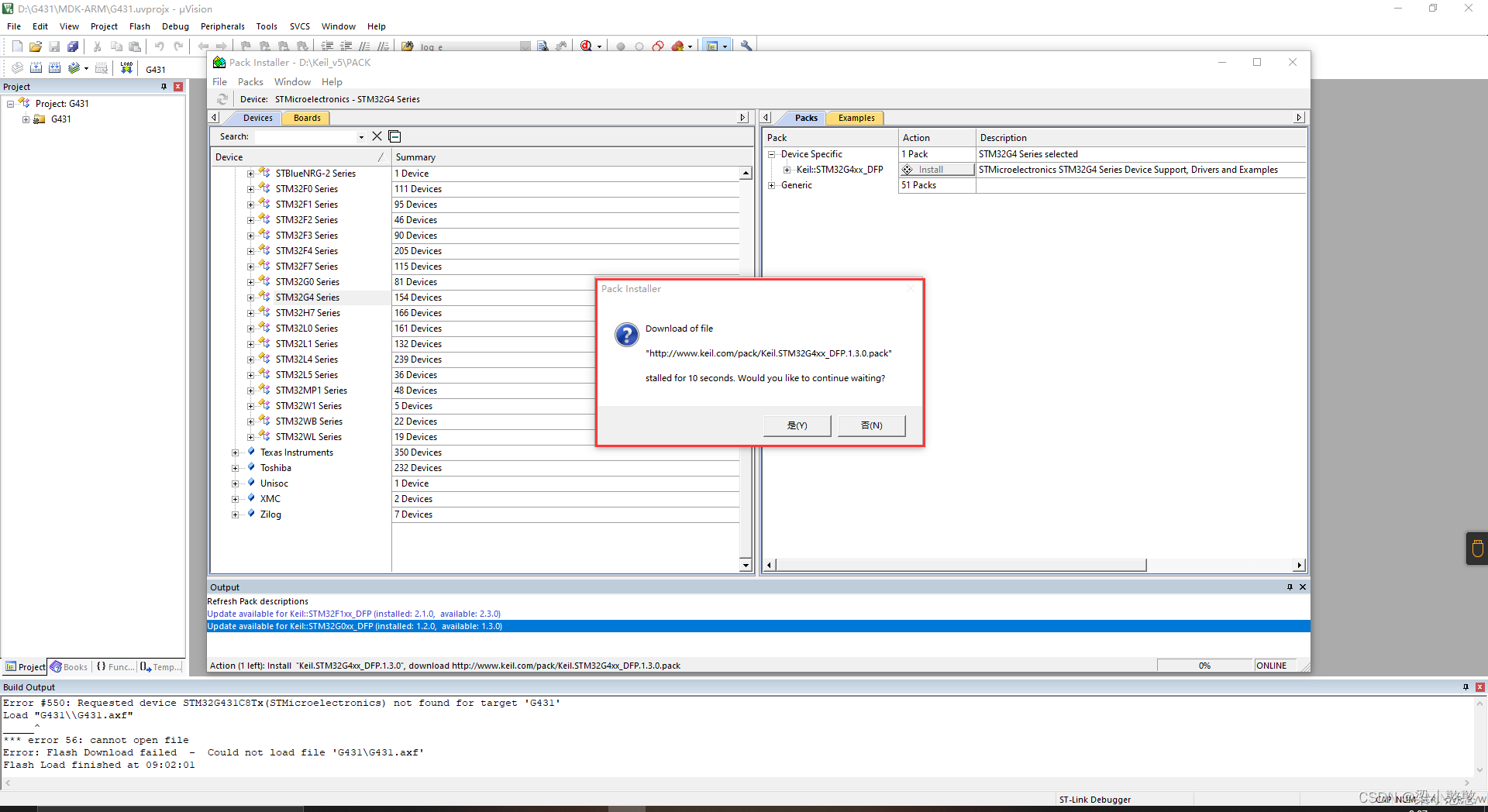Cut selection scissors icon
Image resolution: width=1488 pixels, height=812 pixels.
tap(98, 46)
